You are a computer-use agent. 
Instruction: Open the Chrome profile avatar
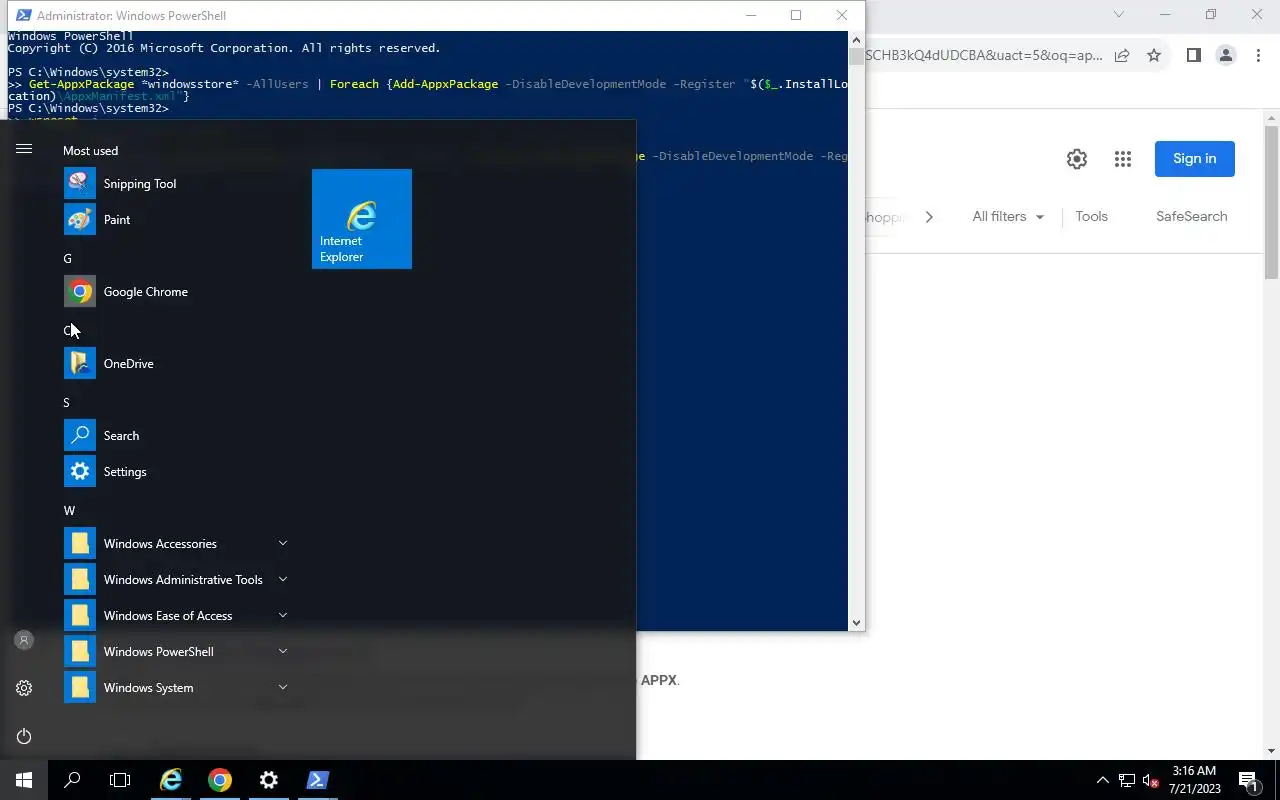point(1226,55)
